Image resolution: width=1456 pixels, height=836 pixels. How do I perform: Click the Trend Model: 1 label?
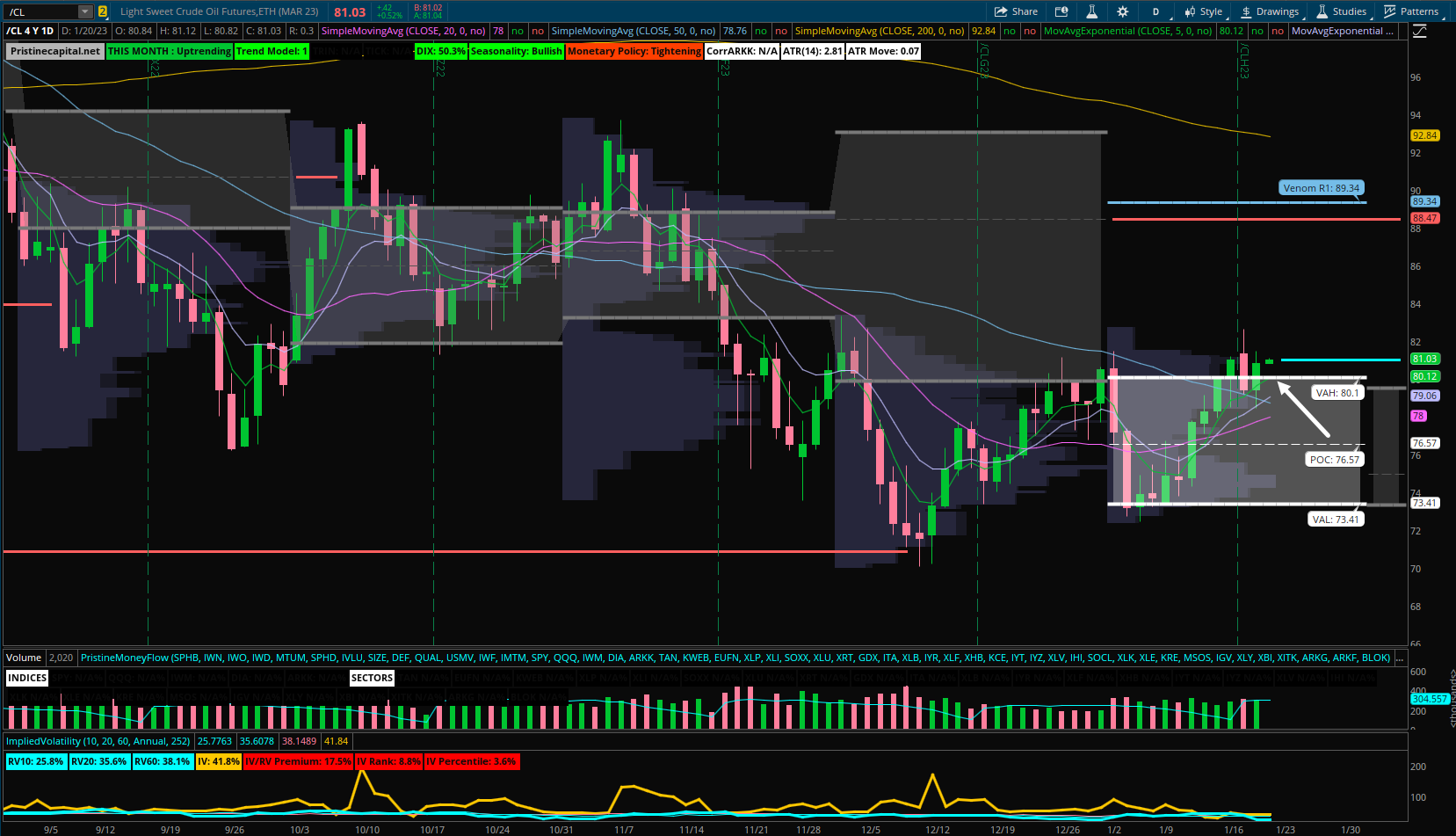272,51
